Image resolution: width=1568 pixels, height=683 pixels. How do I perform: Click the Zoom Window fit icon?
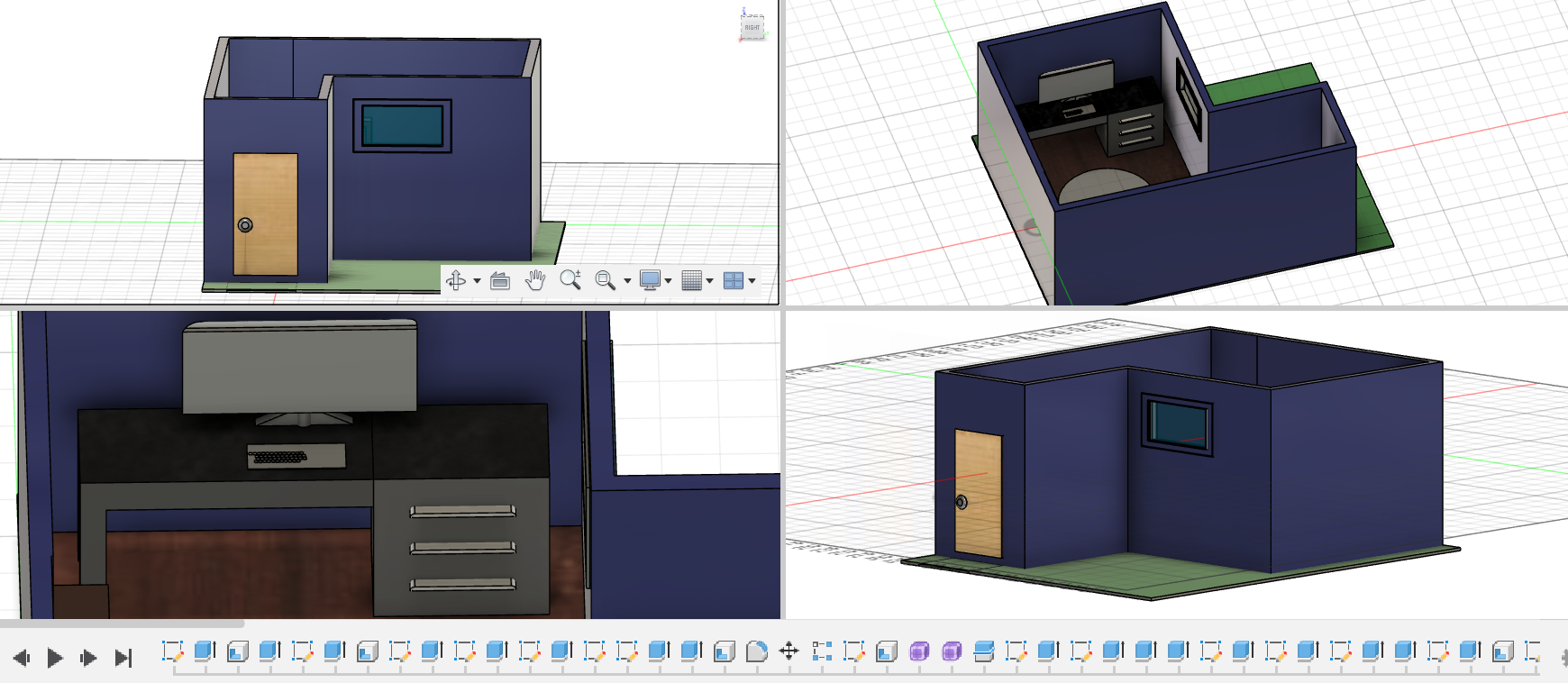606,280
